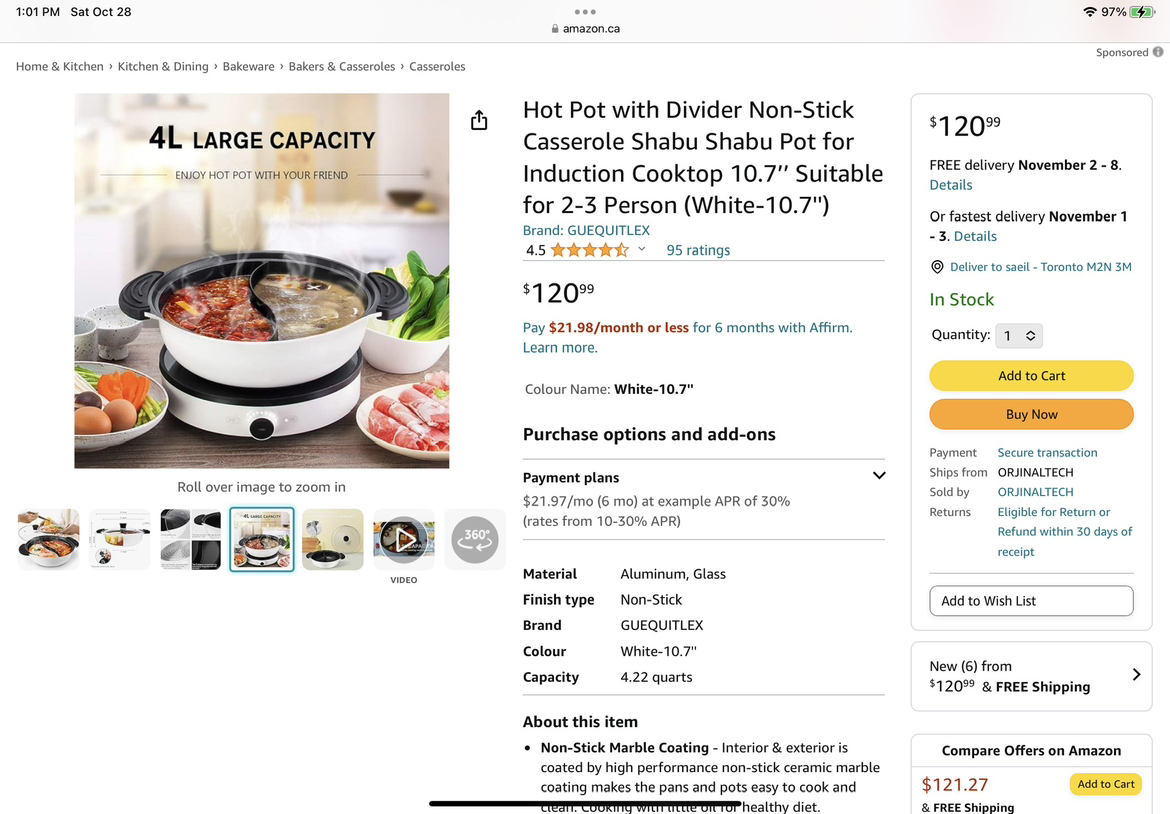Select the glass lid thumbnail image
Viewport: 1170px width, 814px height.
point(333,539)
